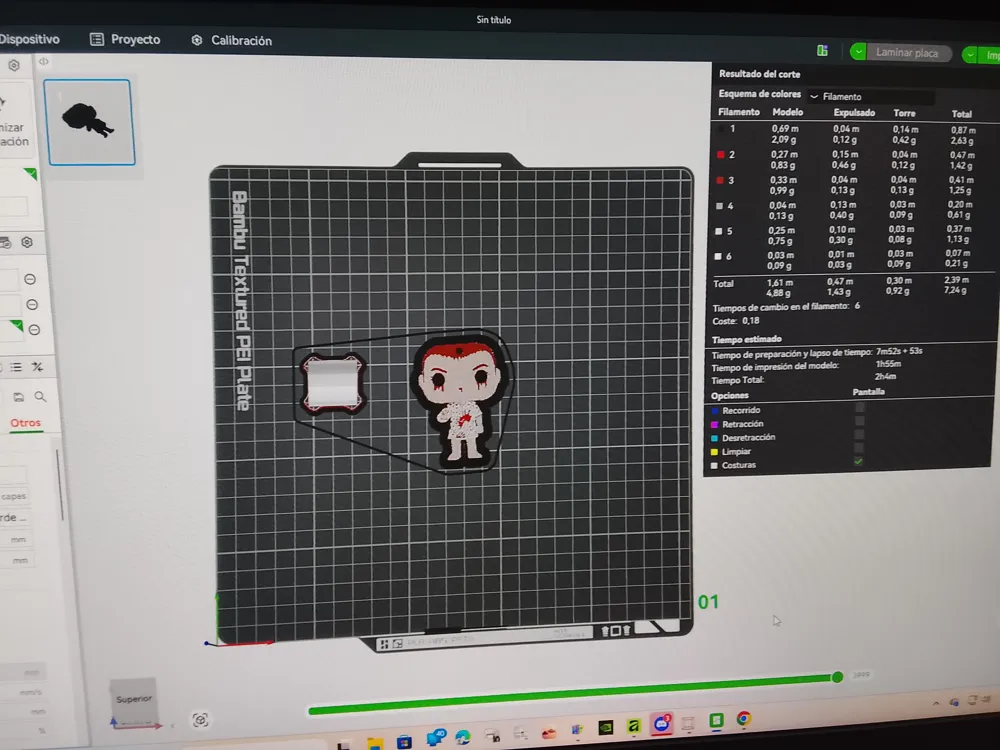Click the plate number 01 label
The height and width of the screenshot is (750, 1000).
(x=708, y=602)
